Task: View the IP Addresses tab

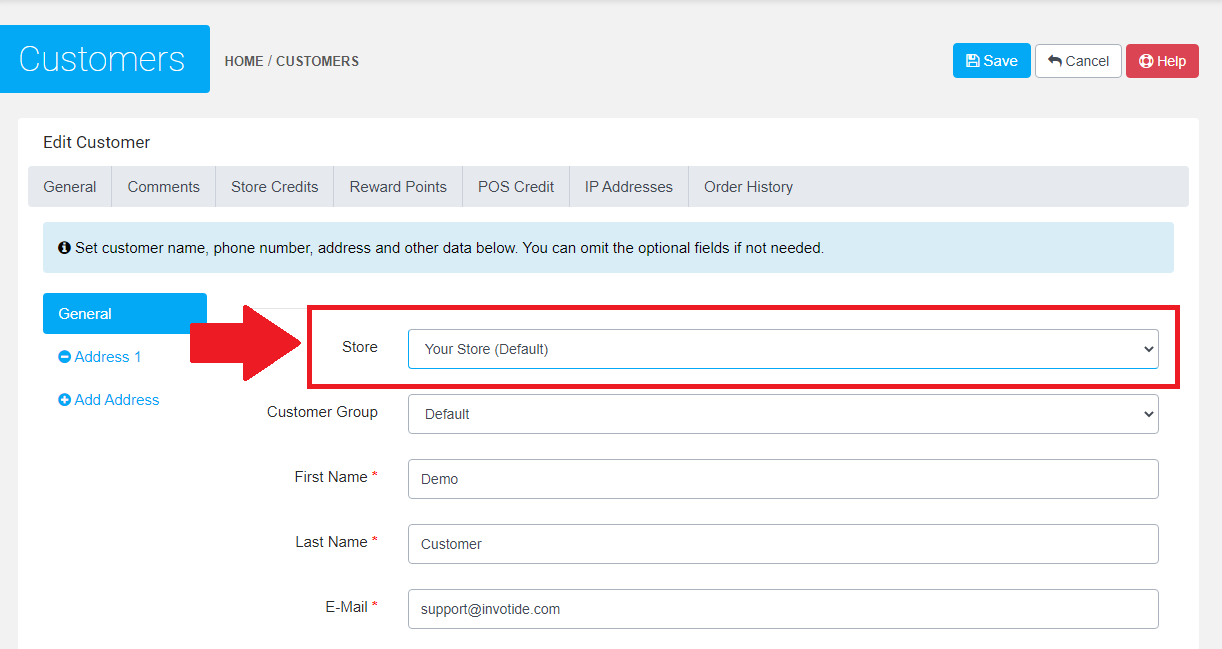Action: [628, 187]
